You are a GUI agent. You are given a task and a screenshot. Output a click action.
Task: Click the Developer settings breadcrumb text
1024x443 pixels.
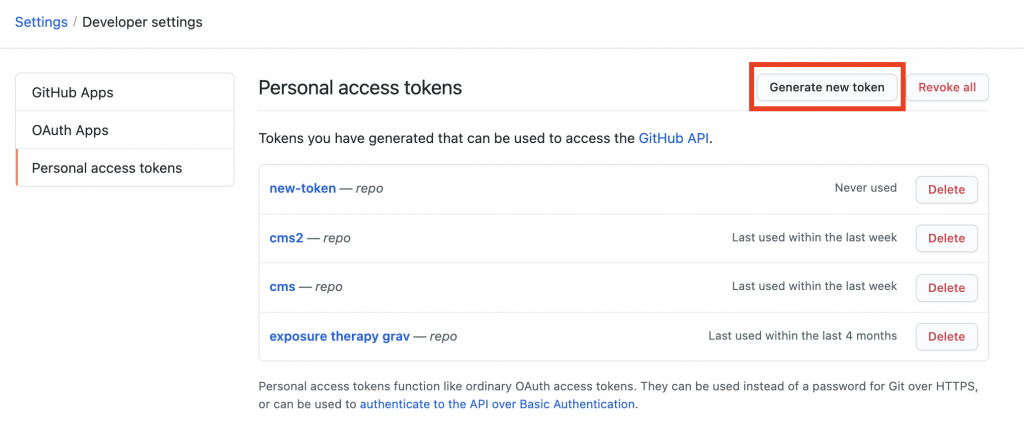pyautogui.click(x=142, y=22)
